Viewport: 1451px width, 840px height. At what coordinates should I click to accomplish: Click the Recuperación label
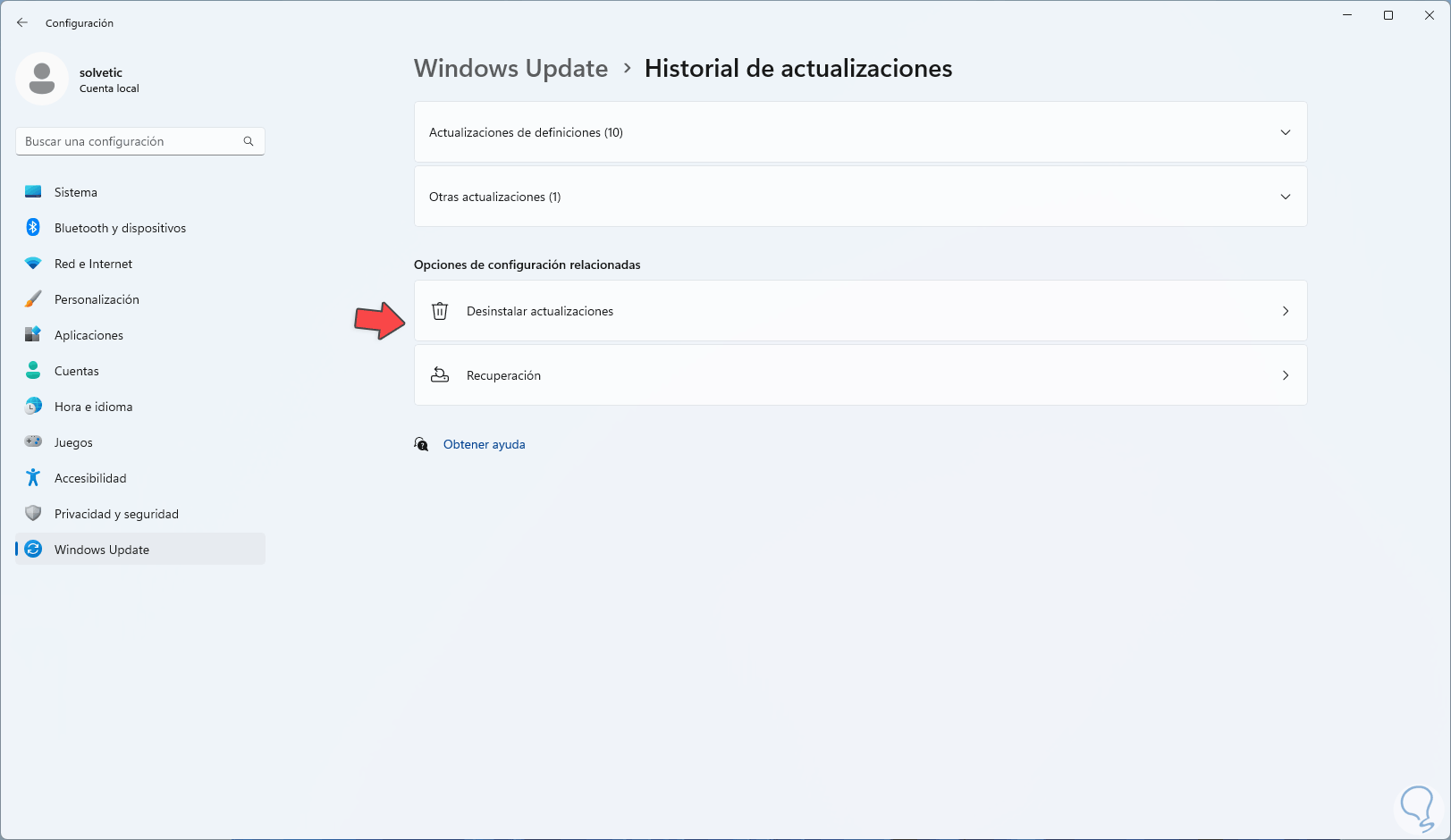point(503,375)
